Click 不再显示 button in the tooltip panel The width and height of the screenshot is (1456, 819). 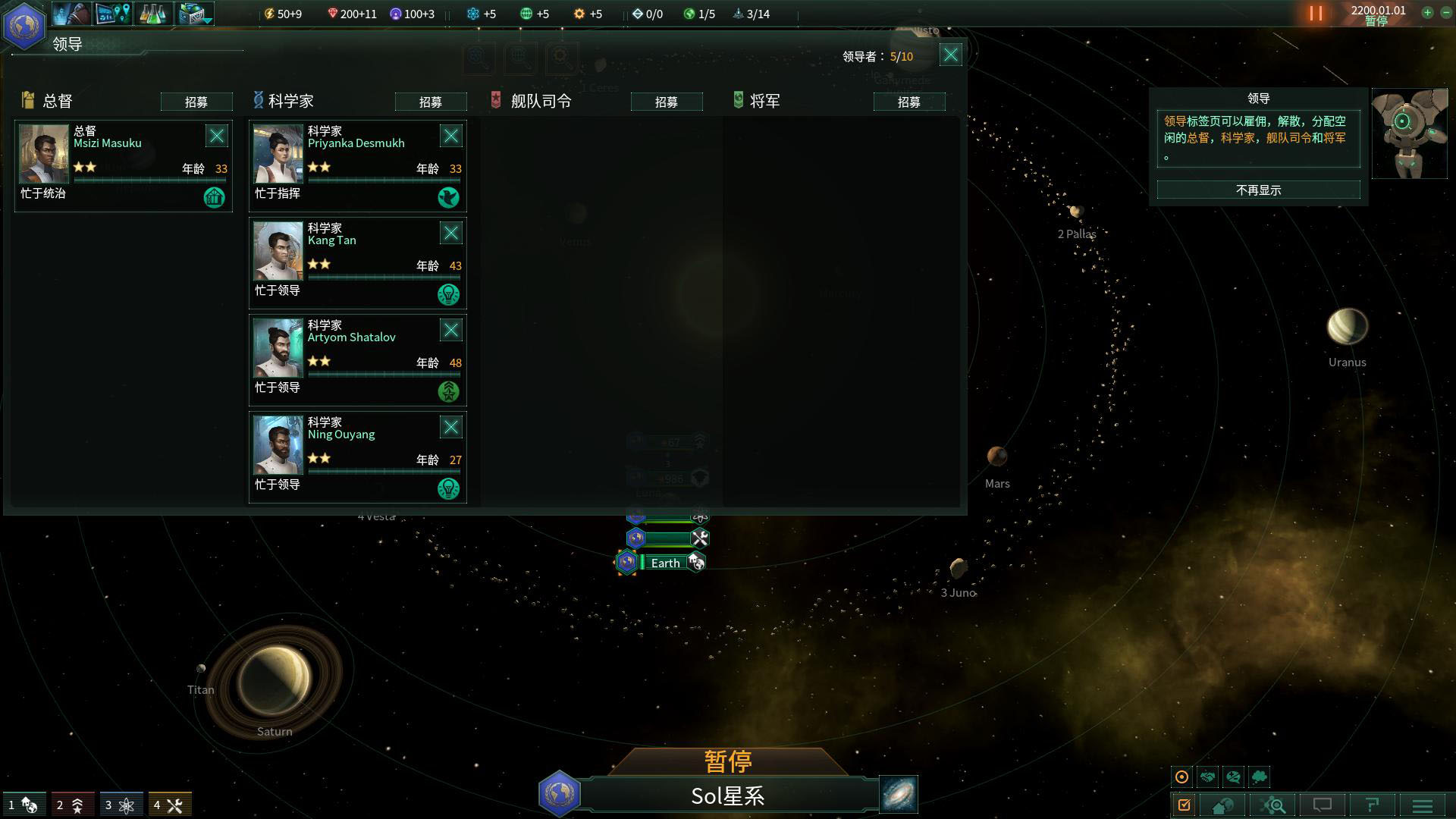click(1258, 189)
